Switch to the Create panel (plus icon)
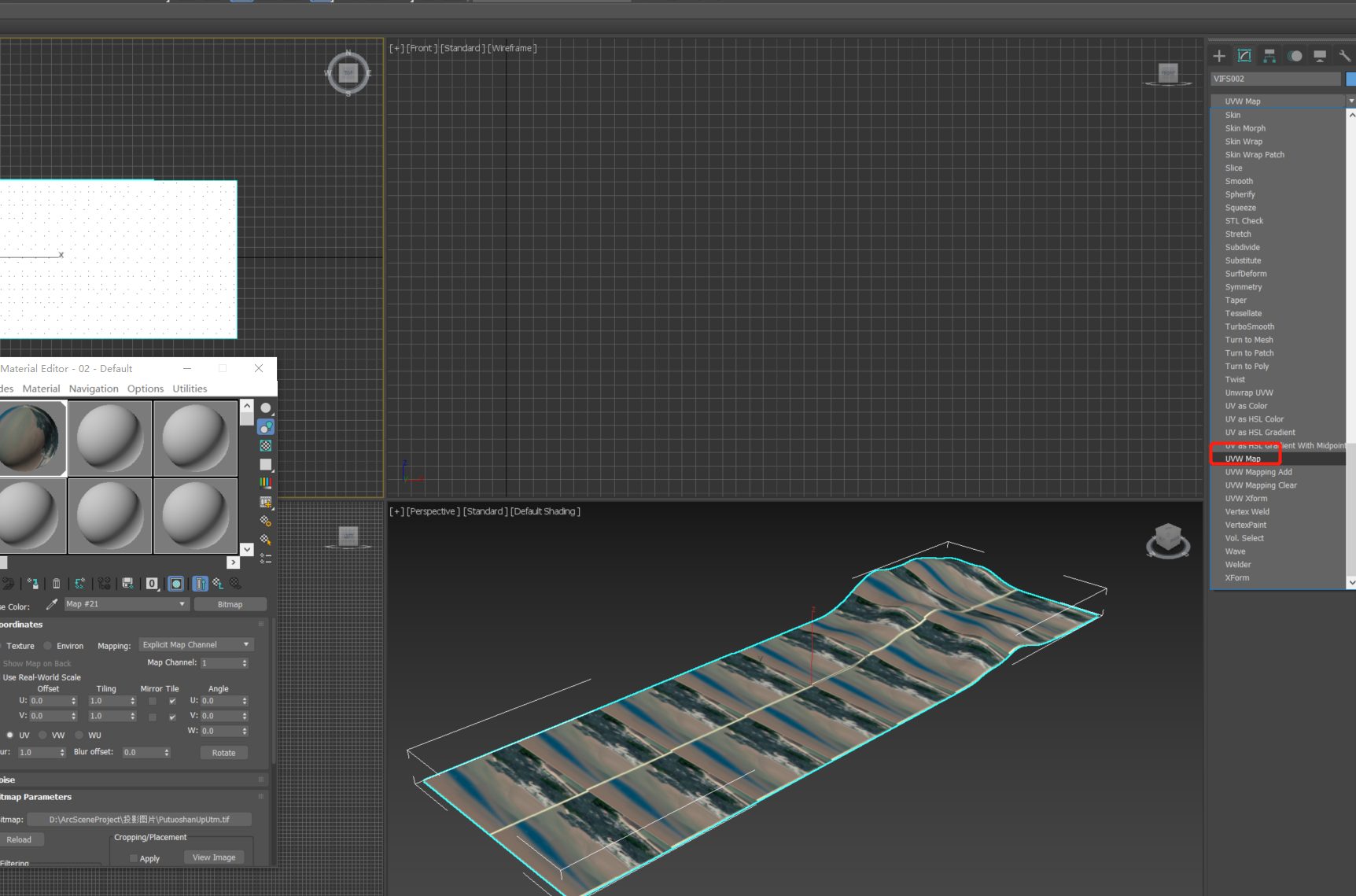Screen dimensions: 1356x896 1218,55
